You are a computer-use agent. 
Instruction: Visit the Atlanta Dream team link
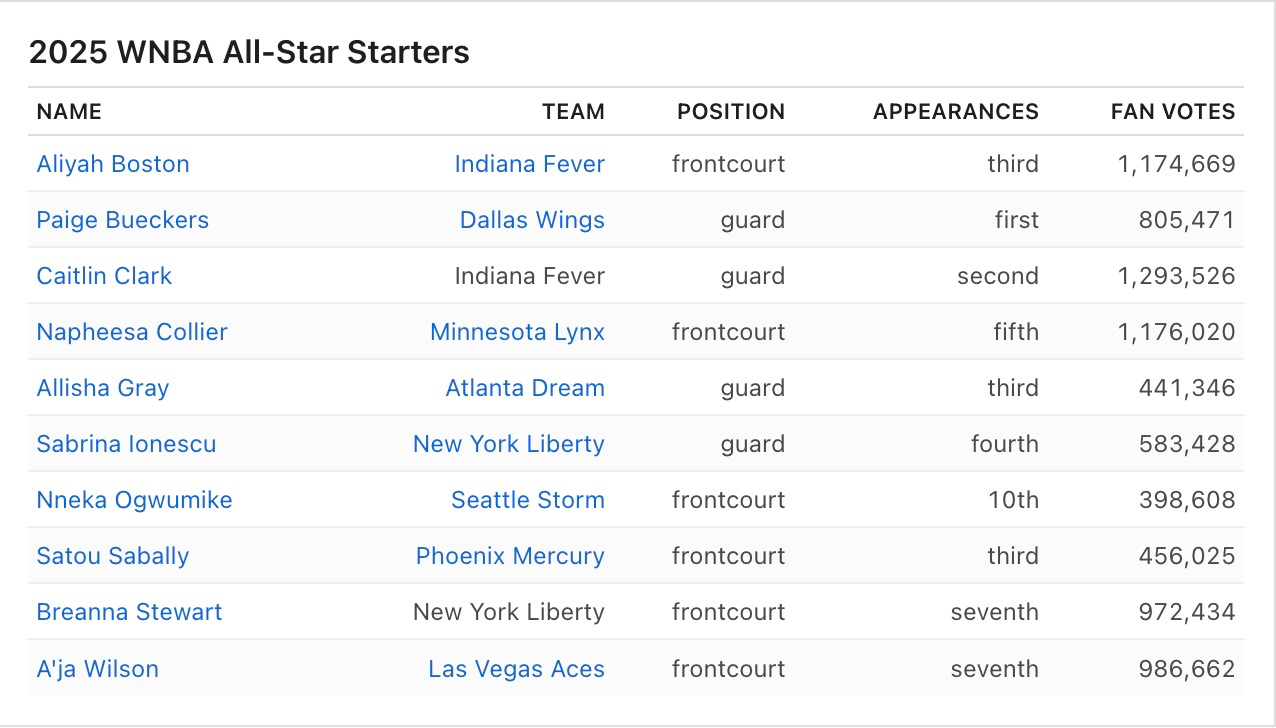coord(525,388)
